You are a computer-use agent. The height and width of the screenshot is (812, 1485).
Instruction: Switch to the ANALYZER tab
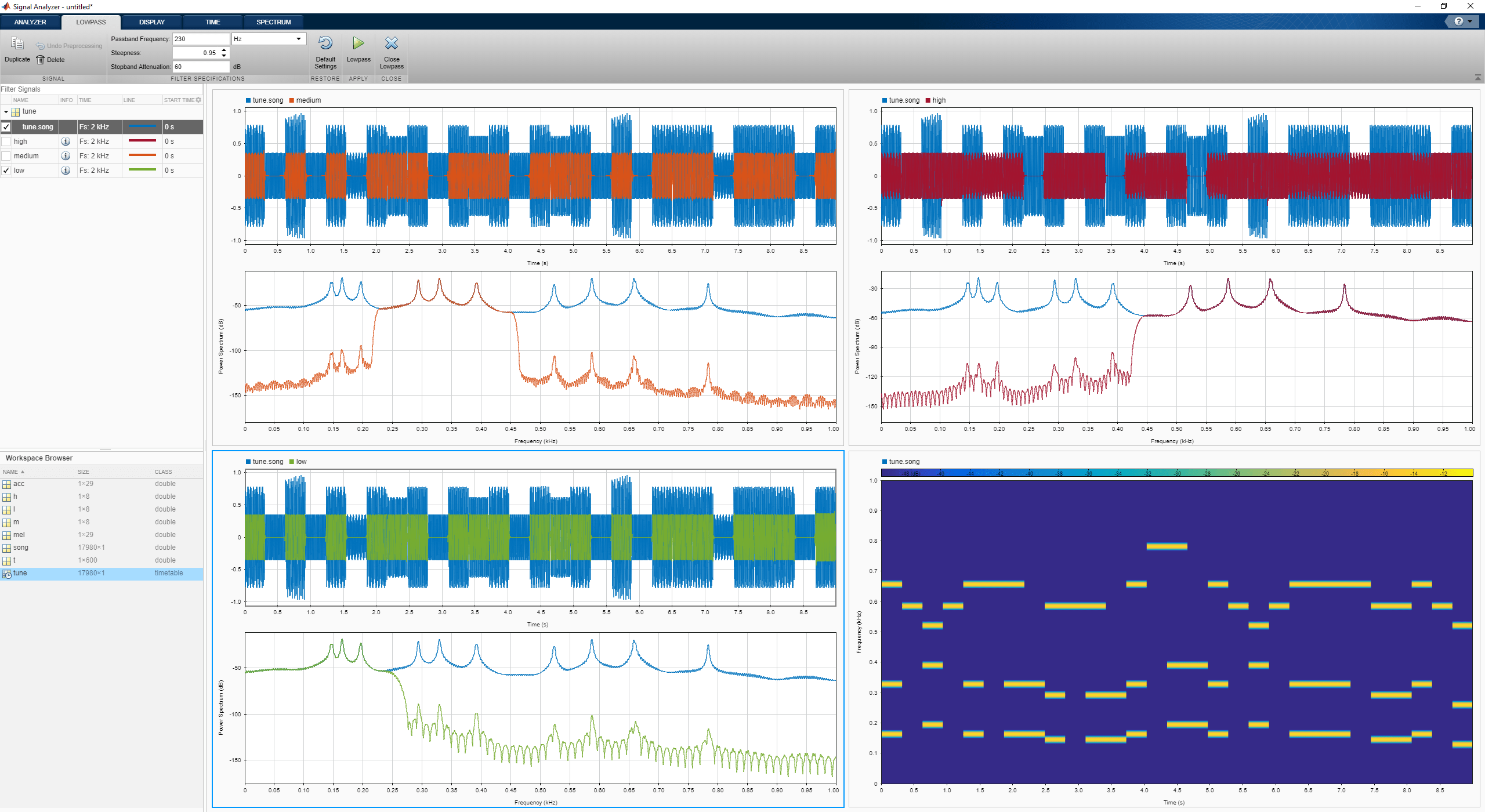[x=30, y=22]
